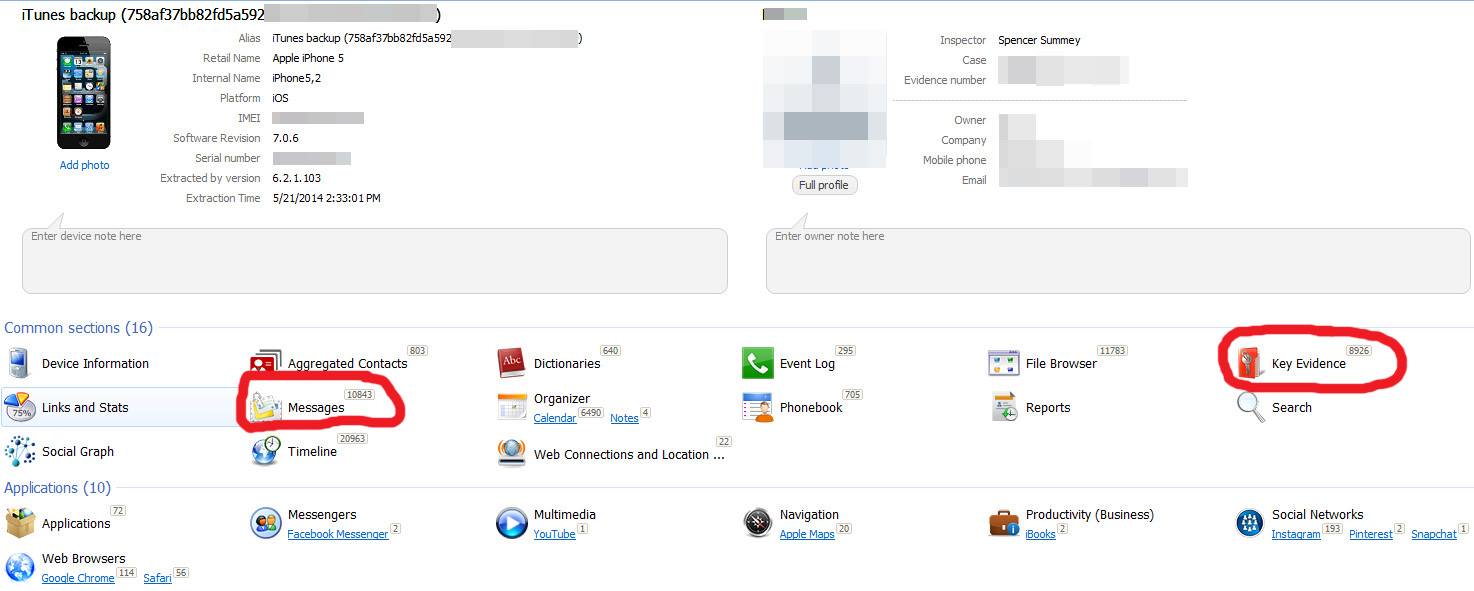Open the Facebook Messenger link
Viewport: 1474px width, 591px height.
(x=338, y=534)
